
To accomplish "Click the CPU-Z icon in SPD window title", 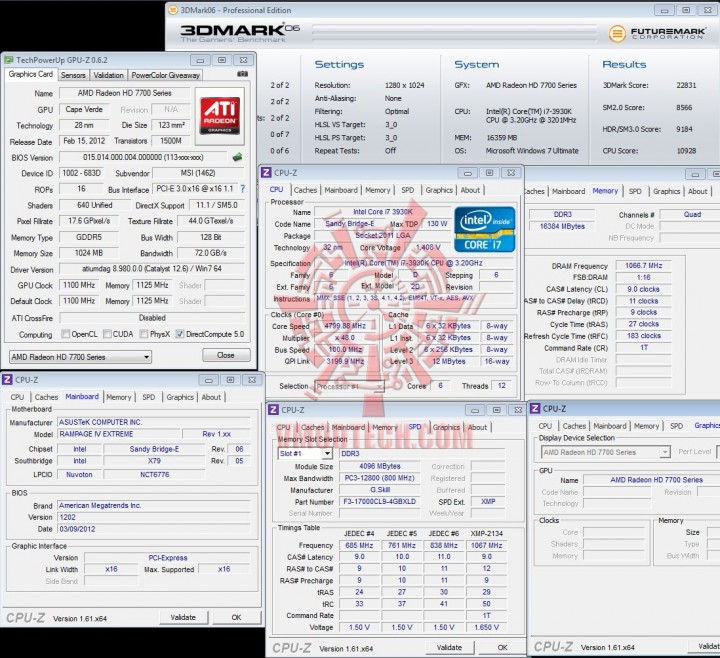I will [273, 410].
